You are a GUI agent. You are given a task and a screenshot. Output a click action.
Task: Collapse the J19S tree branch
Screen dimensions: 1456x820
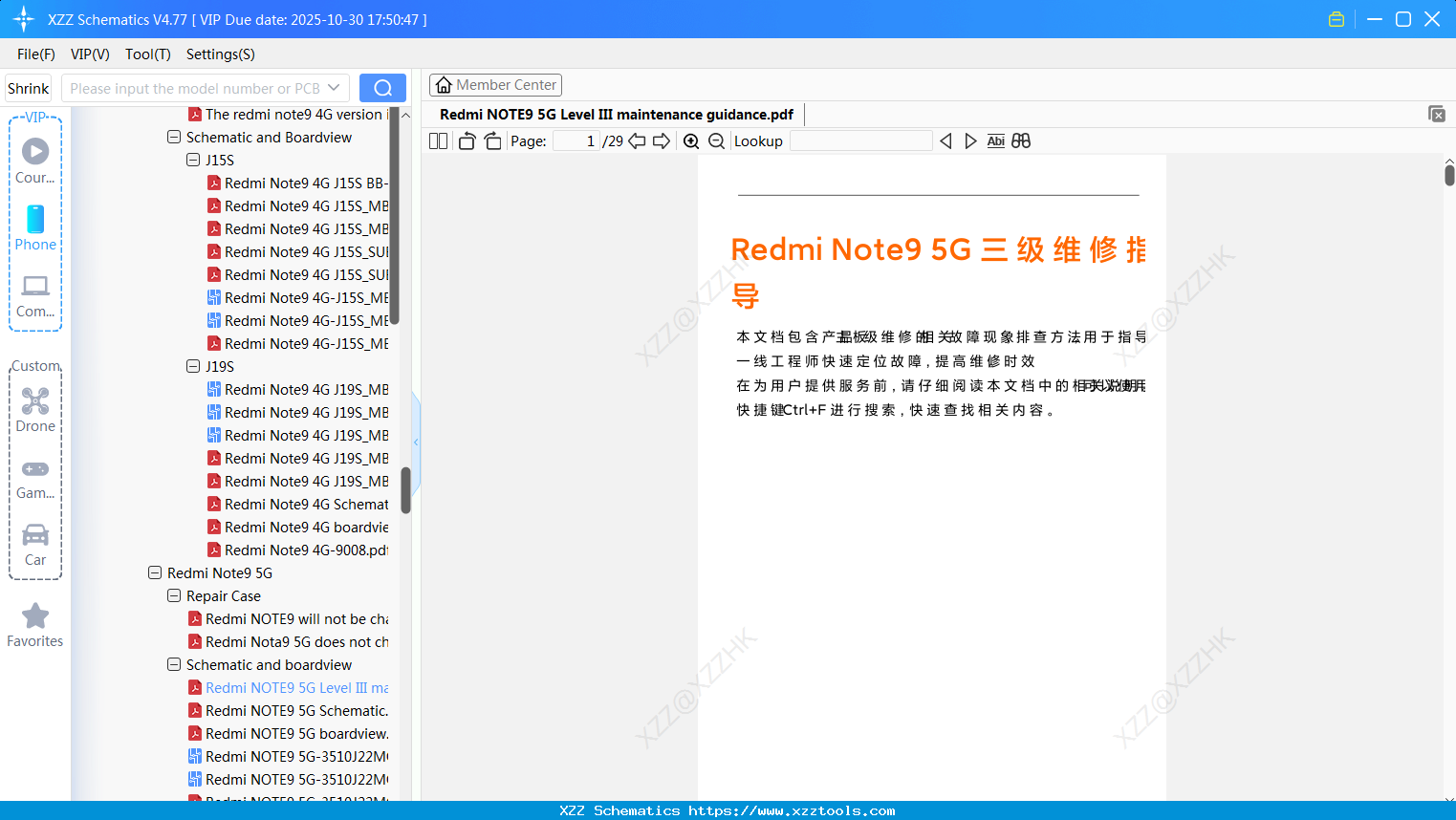pos(192,366)
